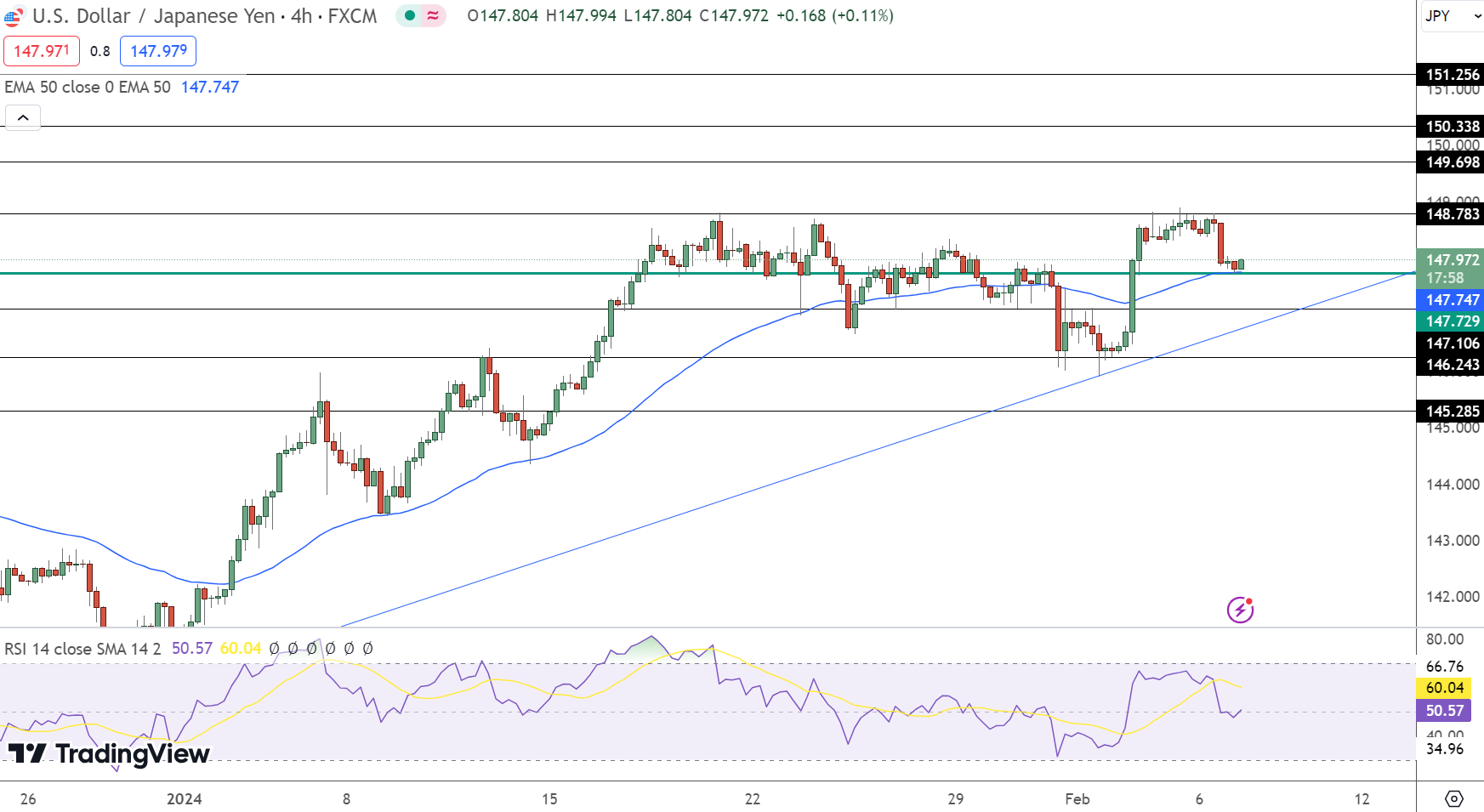
Task: Click the 149.698 price level label
Action: coord(1451,162)
